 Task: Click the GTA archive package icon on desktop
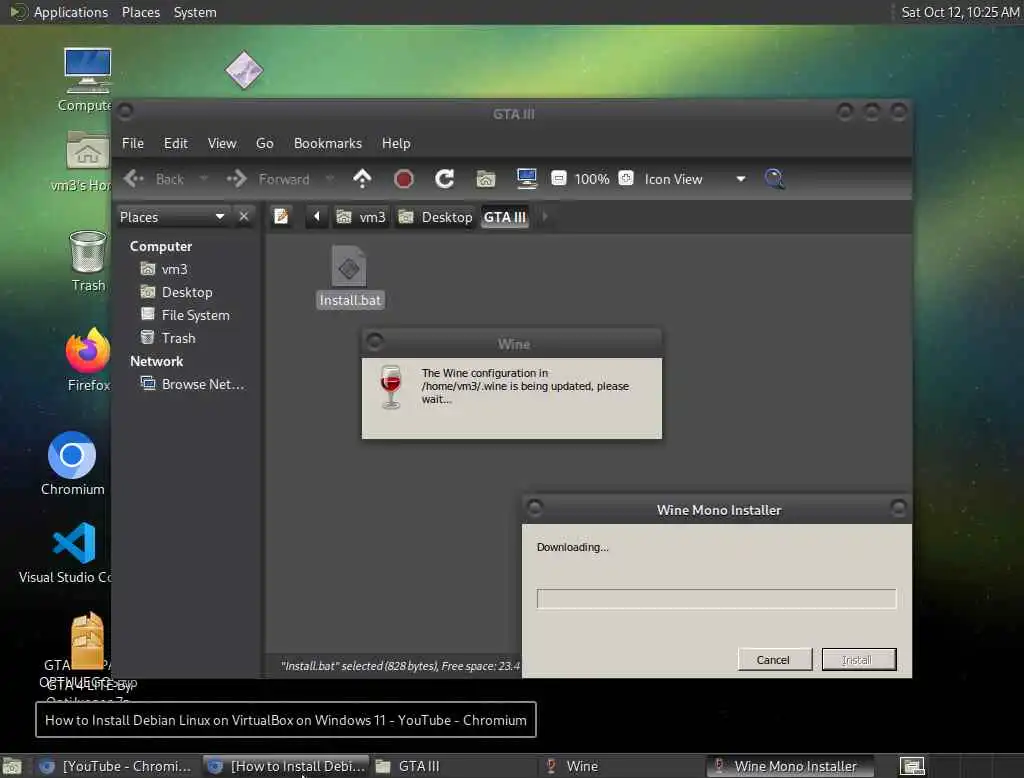[x=88, y=641]
